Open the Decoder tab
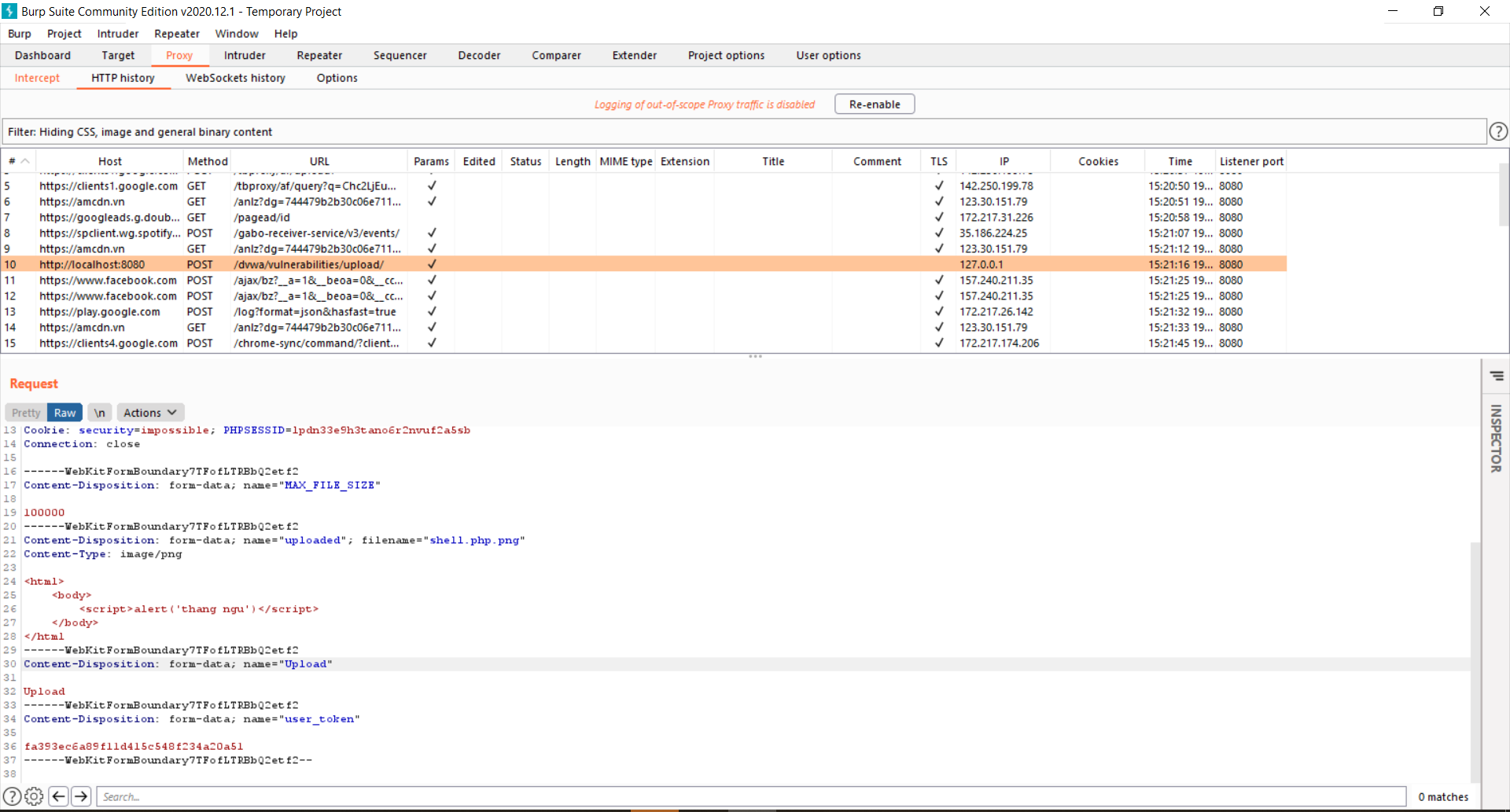This screenshot has width=1510, height=812. (x=479, y=55)
